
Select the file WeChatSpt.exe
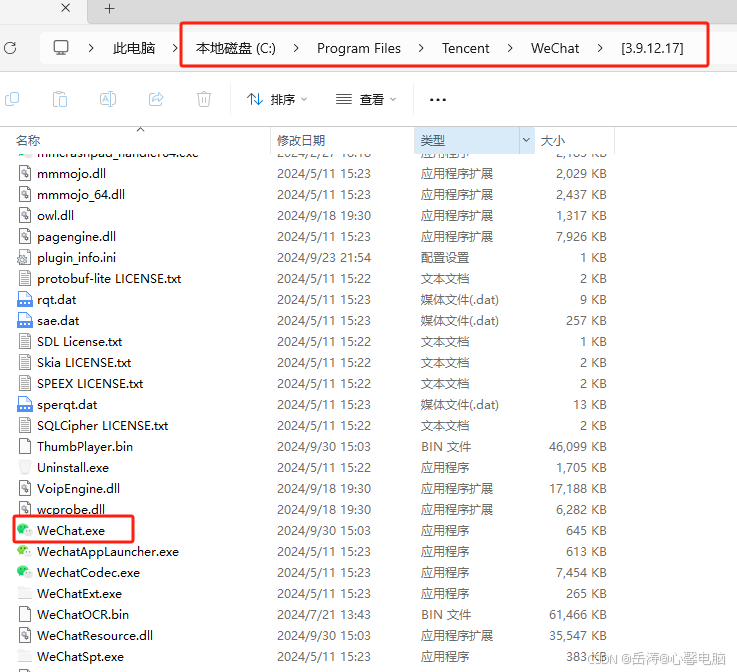click(x=80, y=656)
